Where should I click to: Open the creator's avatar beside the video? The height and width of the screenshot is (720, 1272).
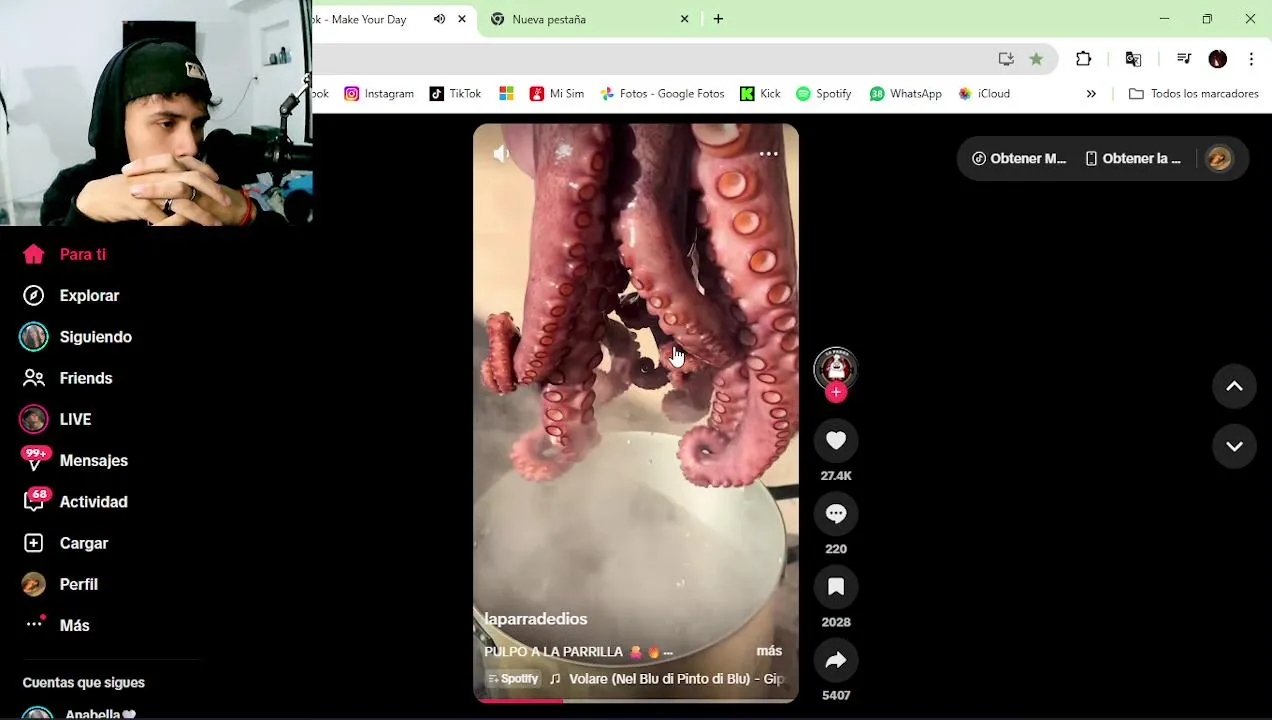click(835, 368)
